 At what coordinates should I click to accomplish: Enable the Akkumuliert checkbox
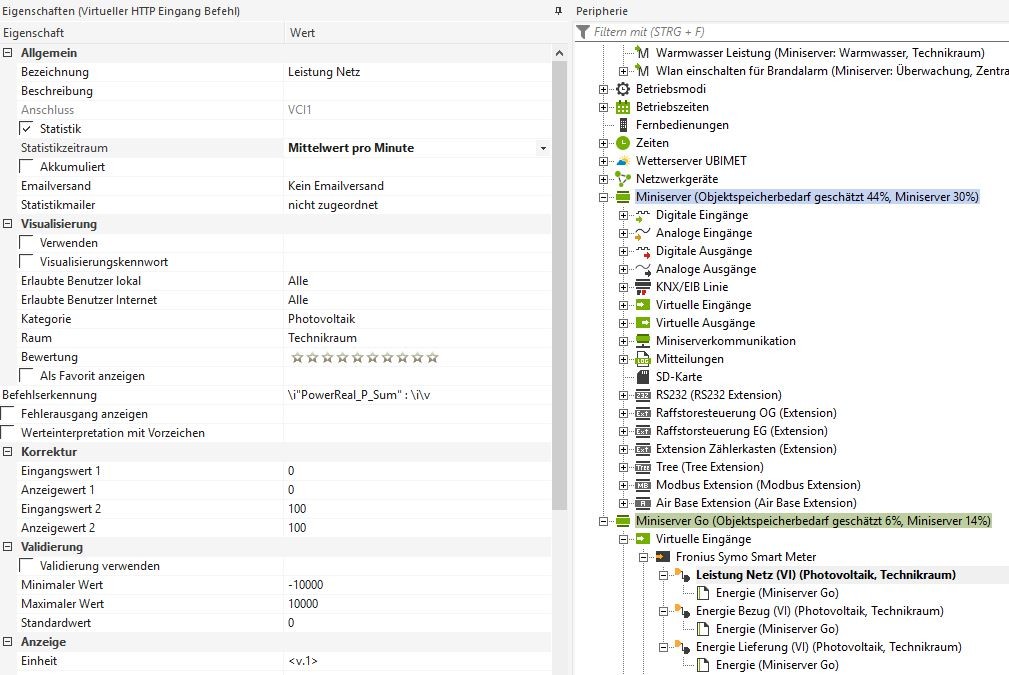click(x=27, y=167)
